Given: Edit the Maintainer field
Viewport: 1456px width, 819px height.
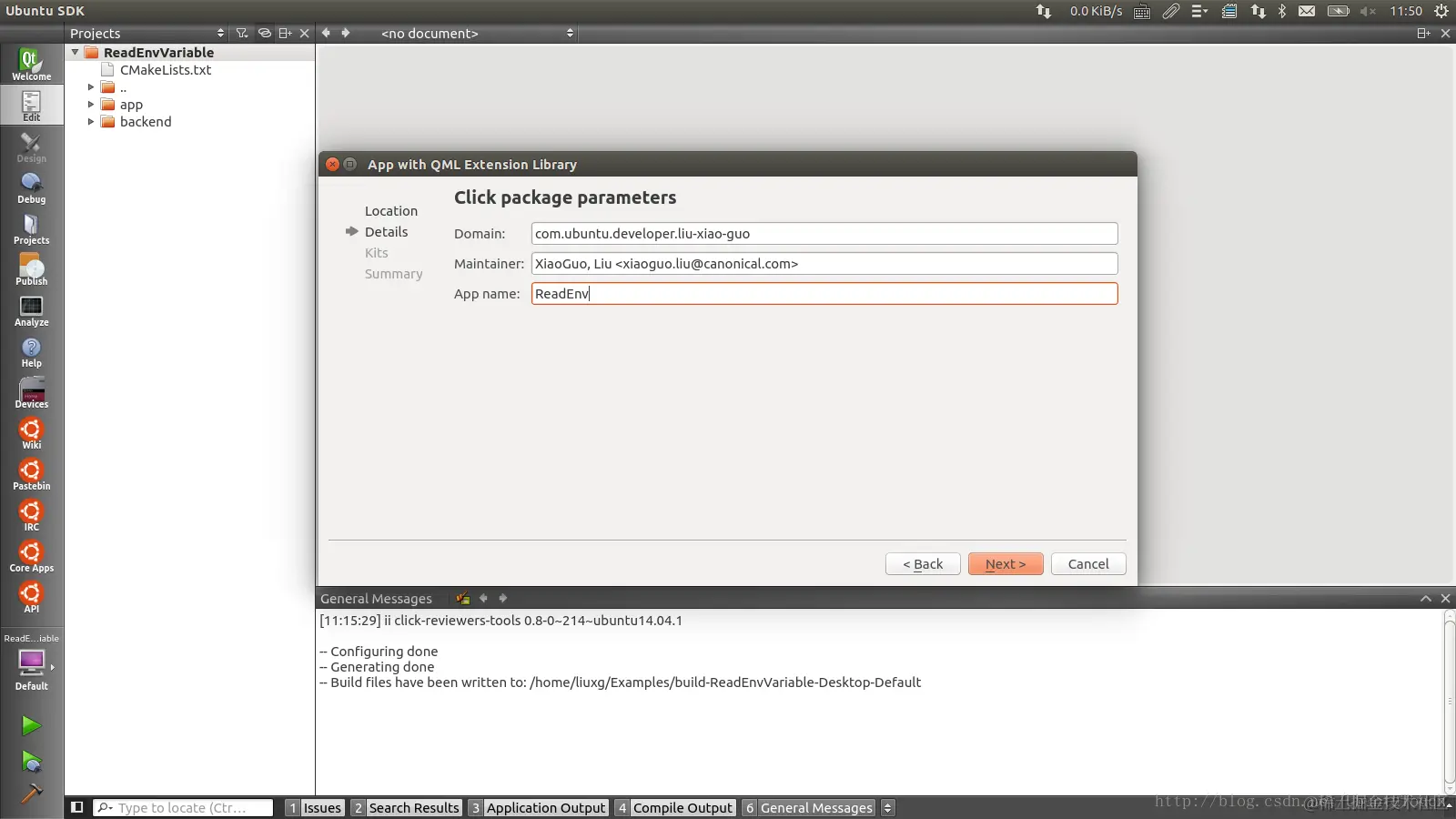Looking at the screenshot, I should pos(824,264).
